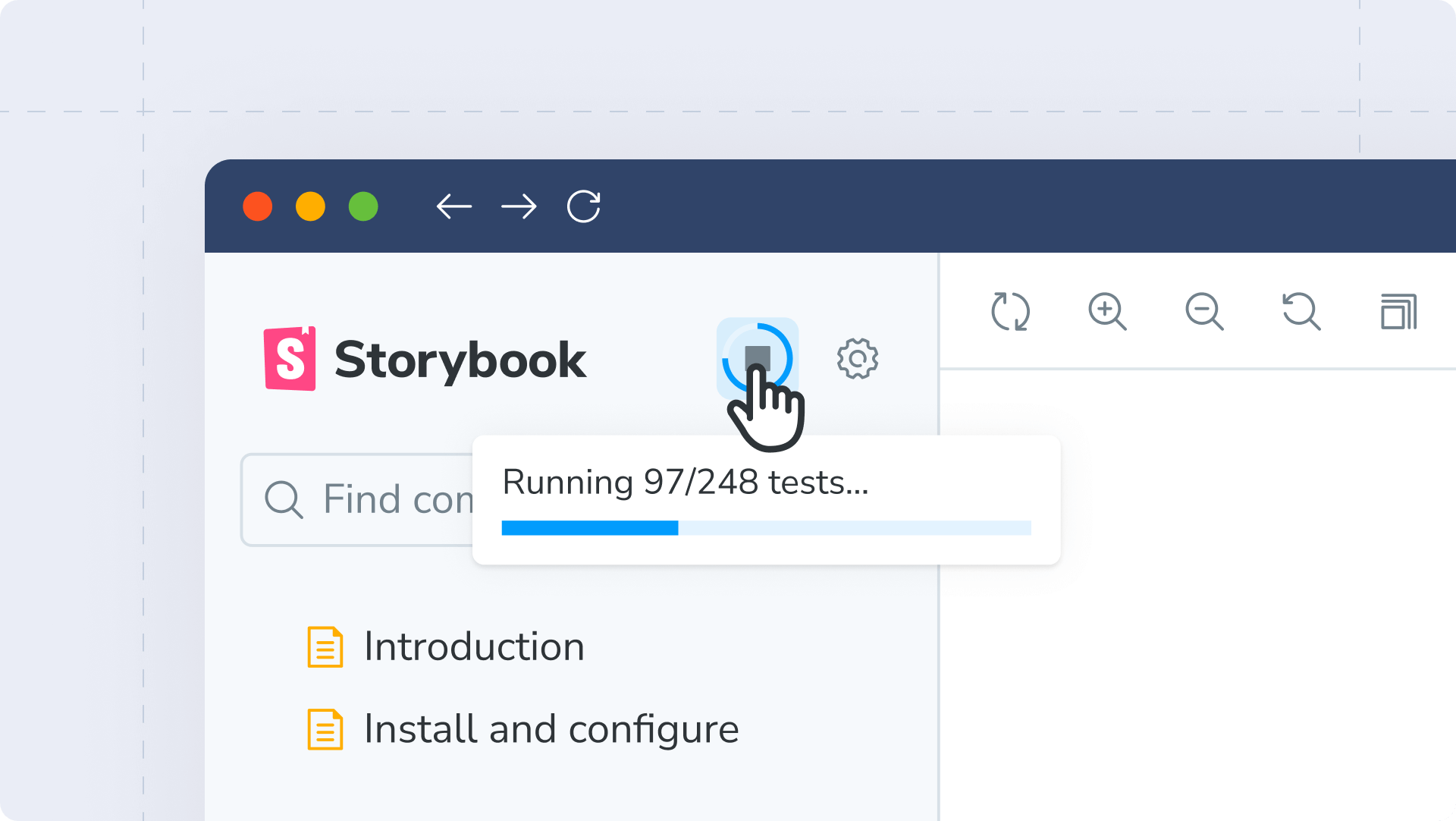Select the viewport size tool
1456x821 pixels.
click(1399, 311)
